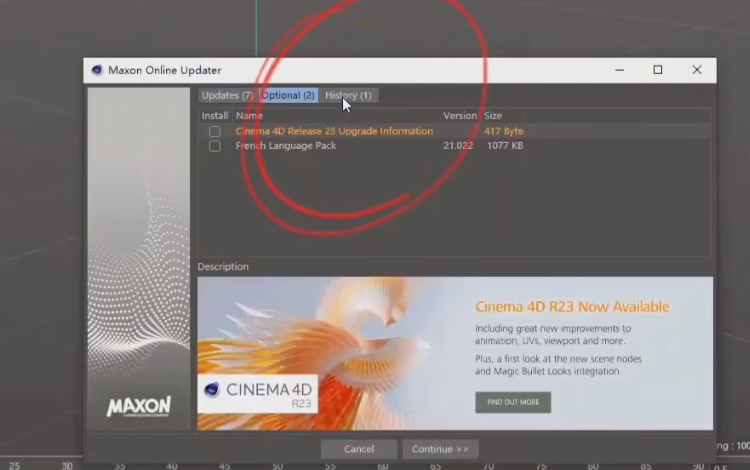Click the Install column header
Viewport: 750px width, 470px height.
tap(215, 116)
